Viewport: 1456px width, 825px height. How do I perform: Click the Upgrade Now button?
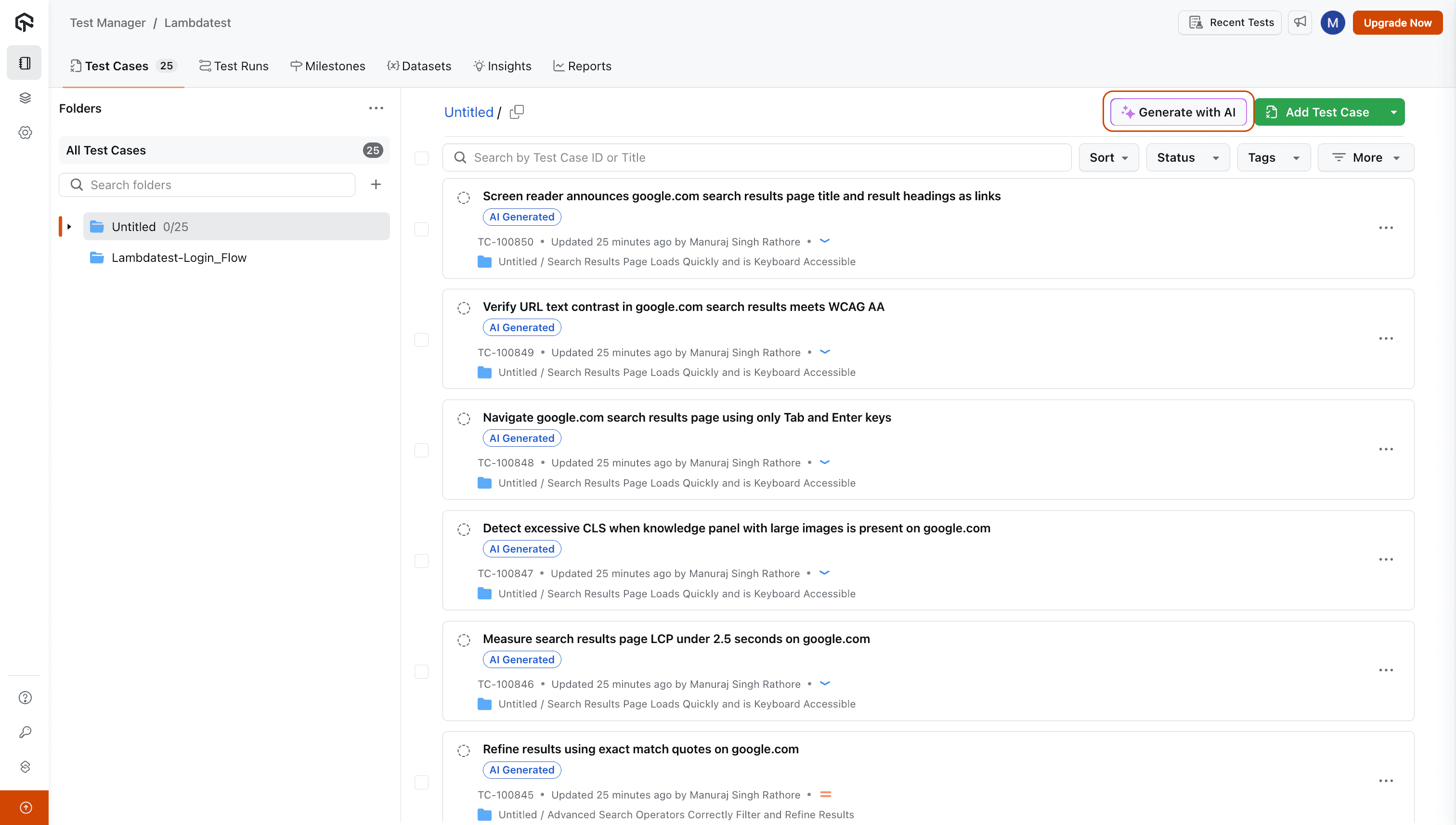pyautogui.click(x=1397, y=23)
